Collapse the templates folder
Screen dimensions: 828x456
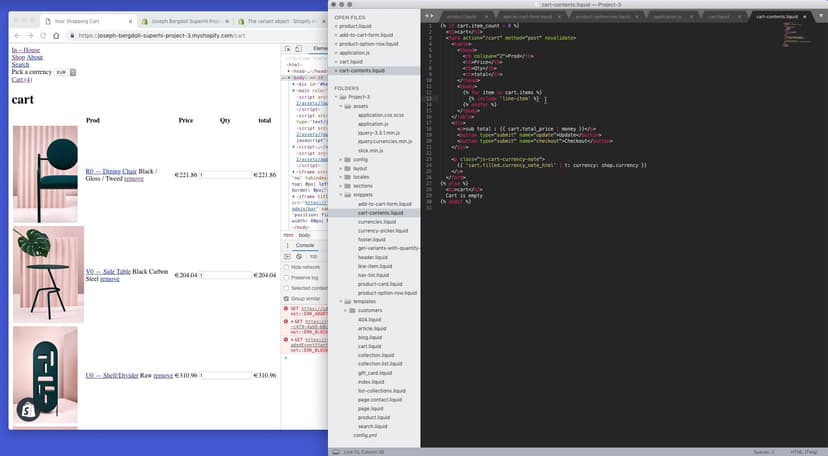(341, 301)
